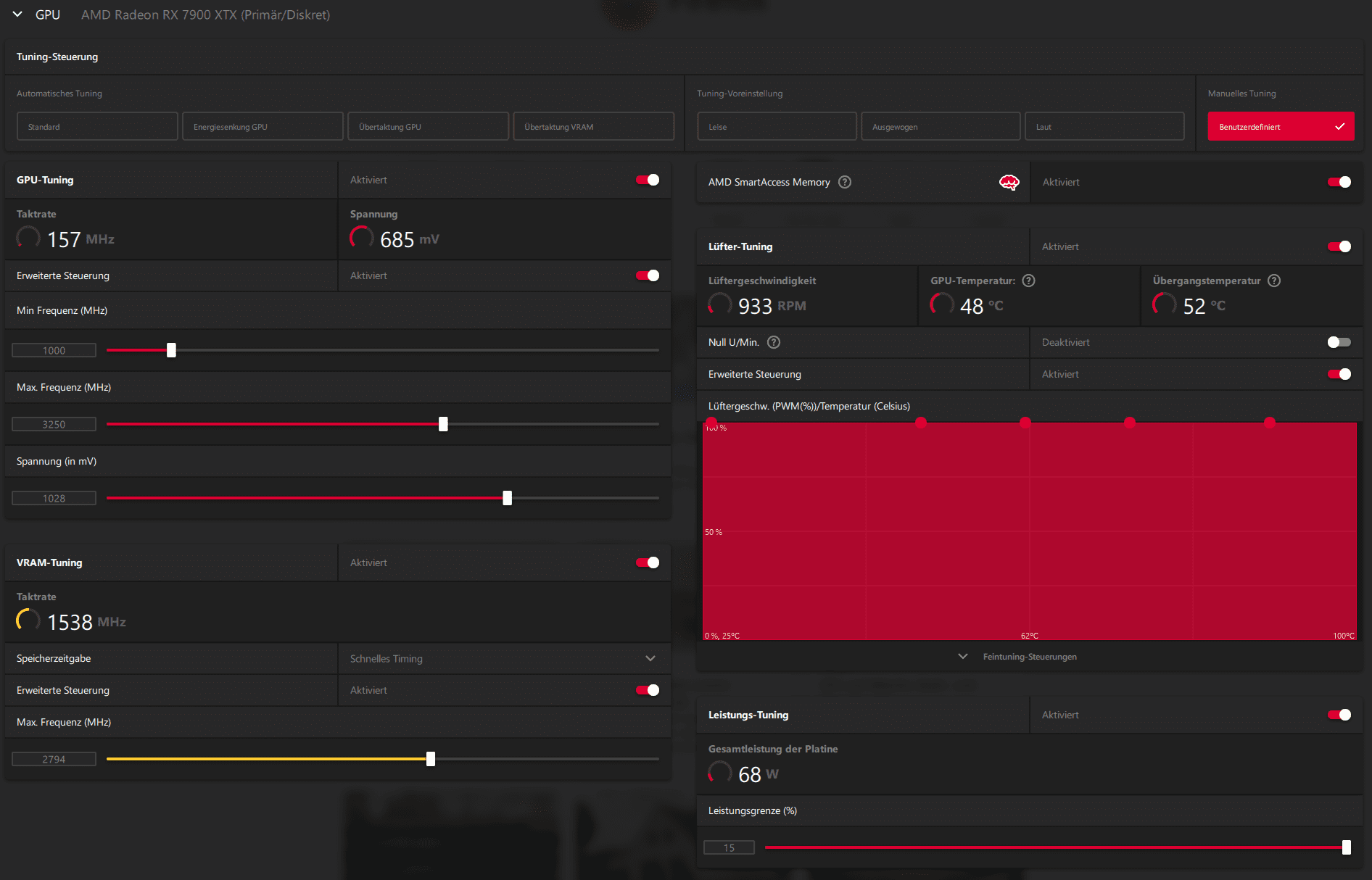Select the Leise tuning preset
This screenshot has height=880, width=1372.
tap(777, 126)
